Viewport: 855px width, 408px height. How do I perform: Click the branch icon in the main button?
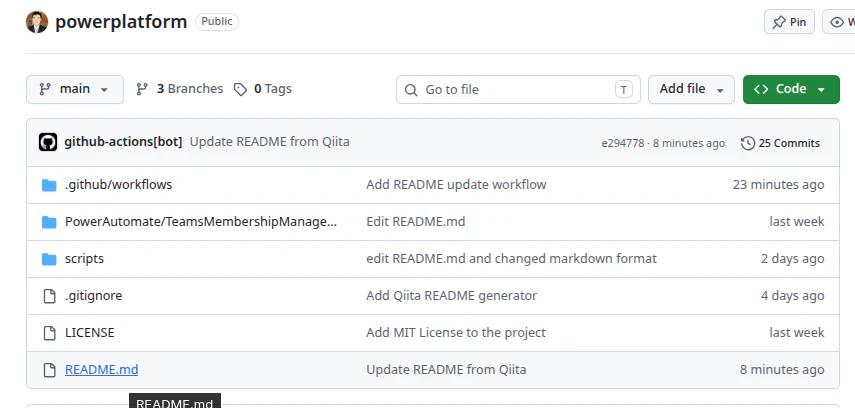45,89
